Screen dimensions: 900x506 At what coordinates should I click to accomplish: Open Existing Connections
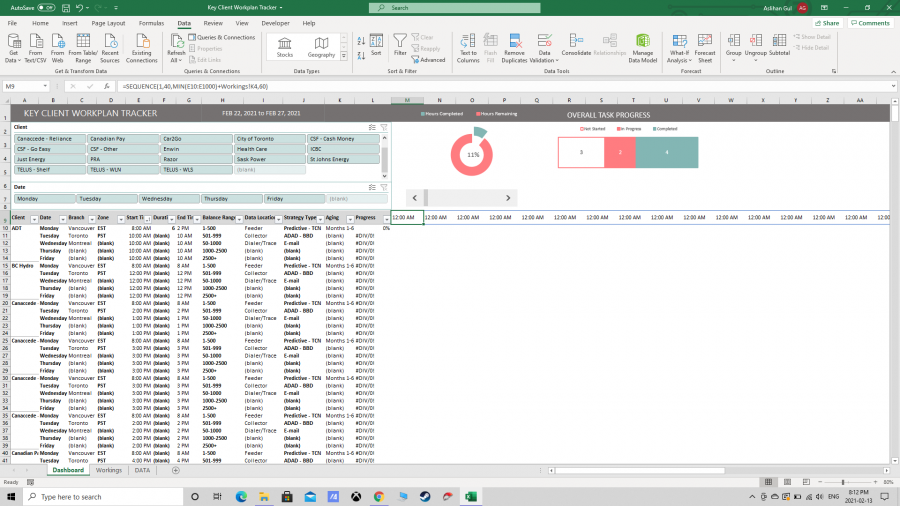141,48
